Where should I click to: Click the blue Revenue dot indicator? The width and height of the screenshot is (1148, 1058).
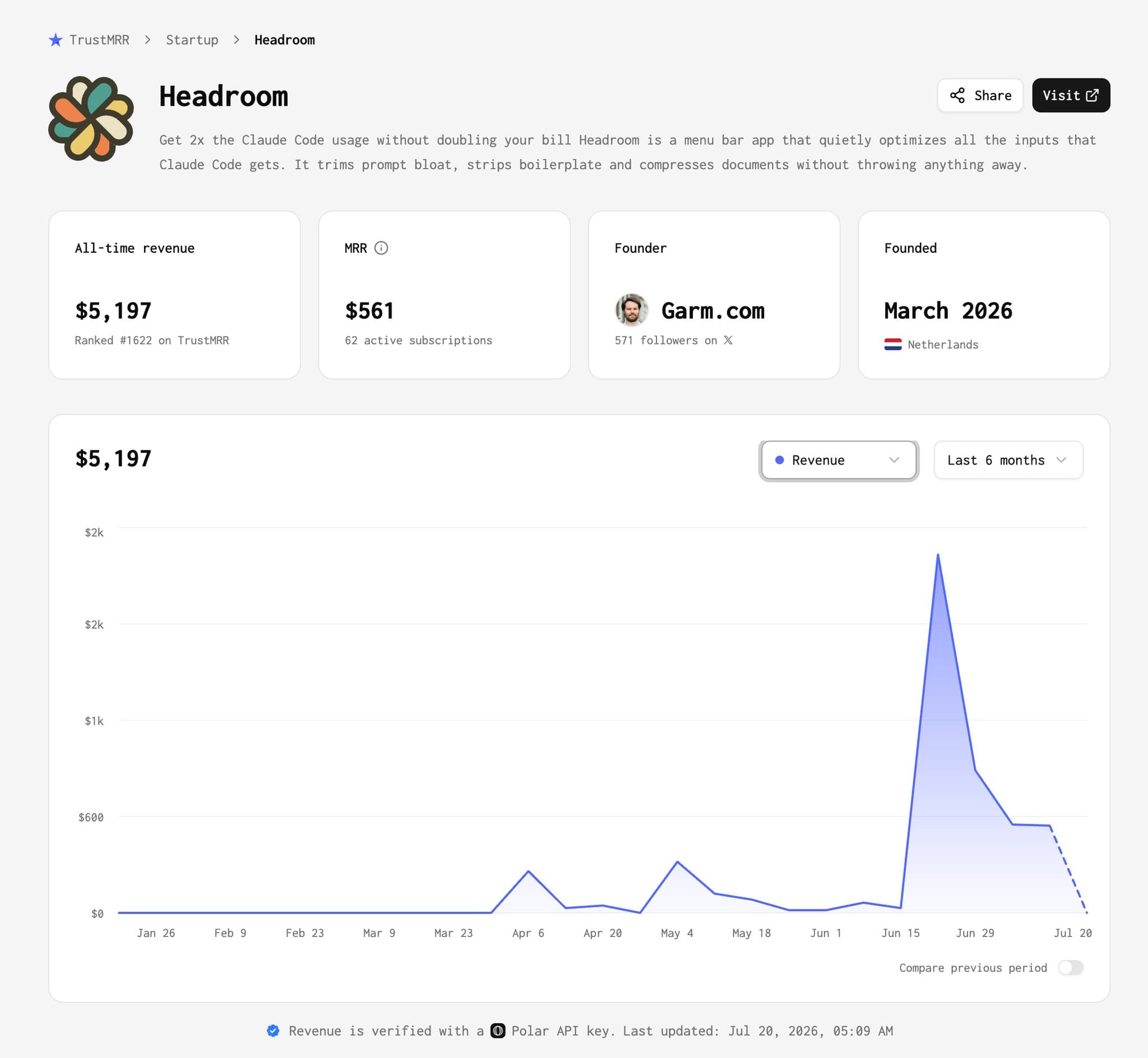pos(779,460)
